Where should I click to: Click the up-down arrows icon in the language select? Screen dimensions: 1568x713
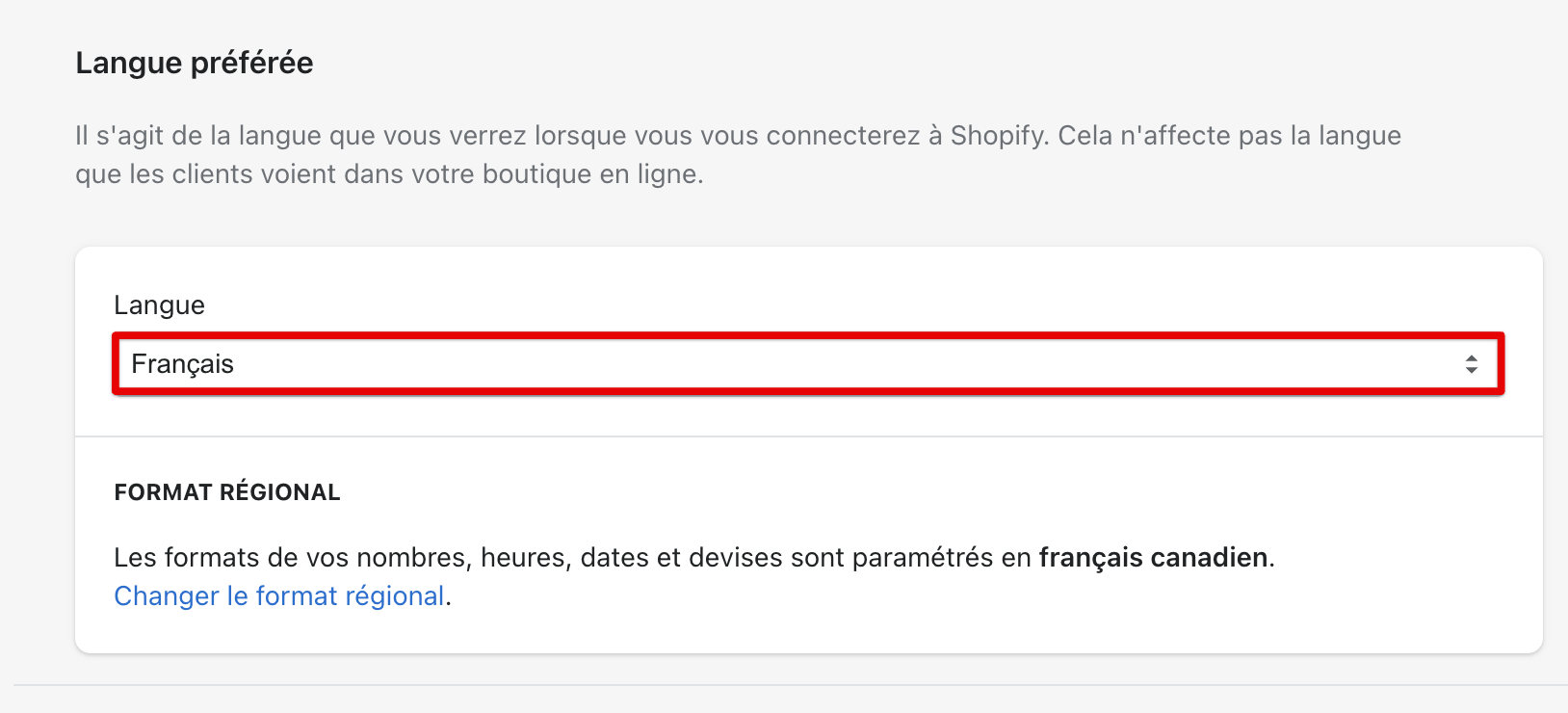click(1471, 364)
